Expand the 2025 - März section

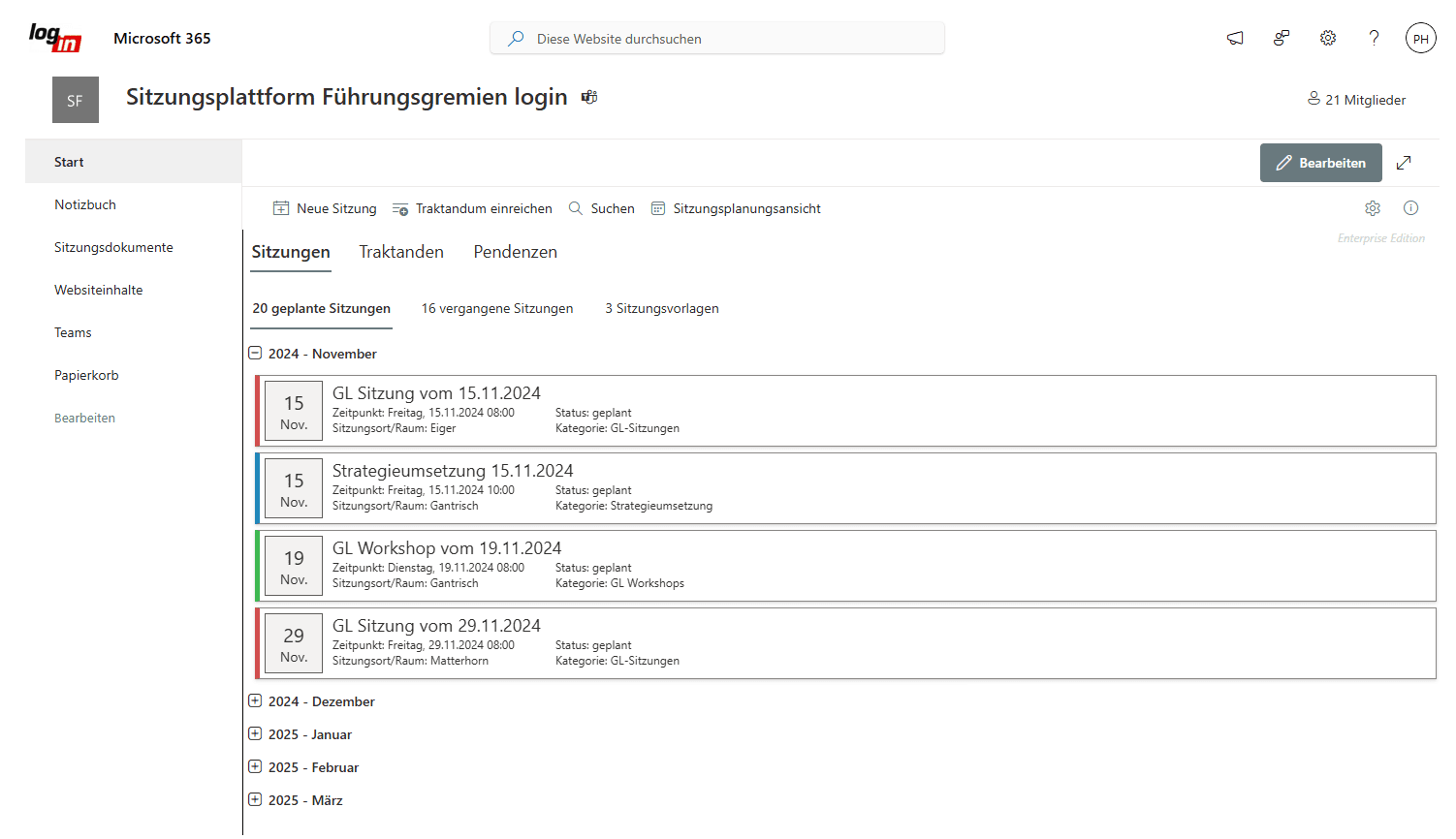pyautogui.click(x=255, y=799)
